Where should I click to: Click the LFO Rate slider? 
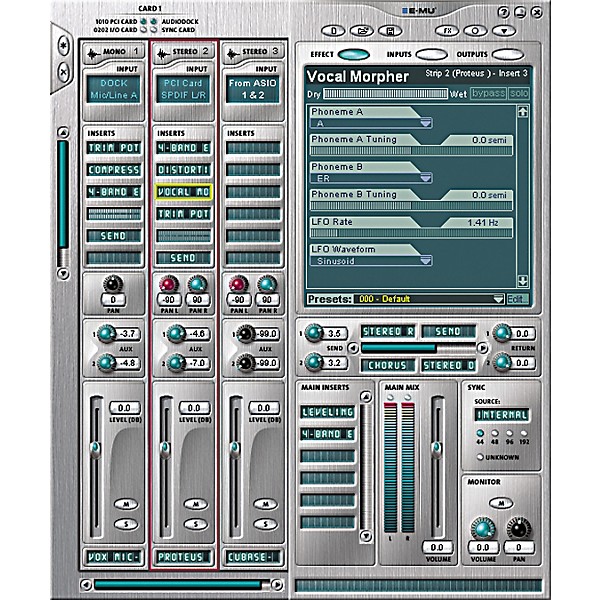coord(411,233)
